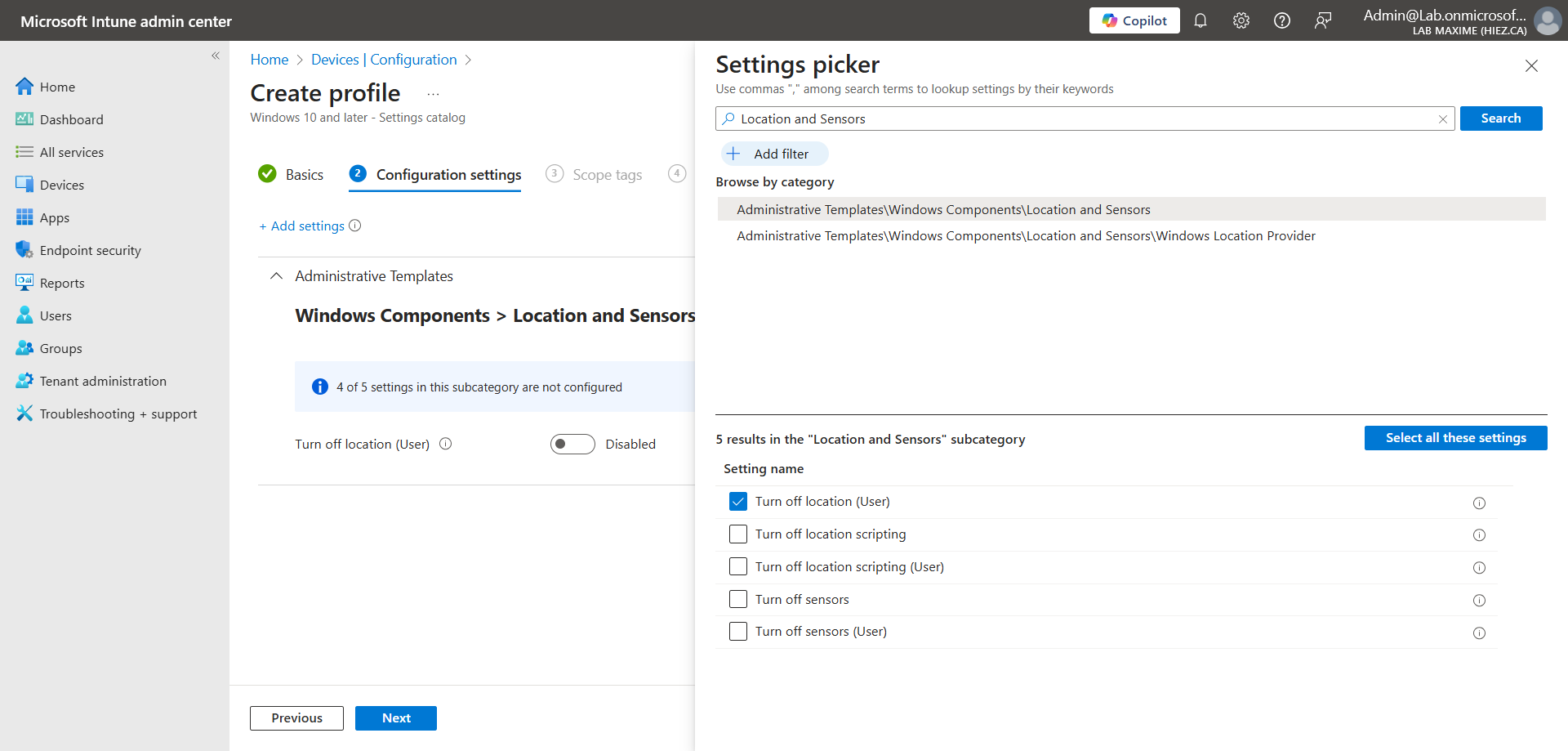Click the help question mark icon
The height and width of the screenshot is (751, 1568).
click(1281, 20)
